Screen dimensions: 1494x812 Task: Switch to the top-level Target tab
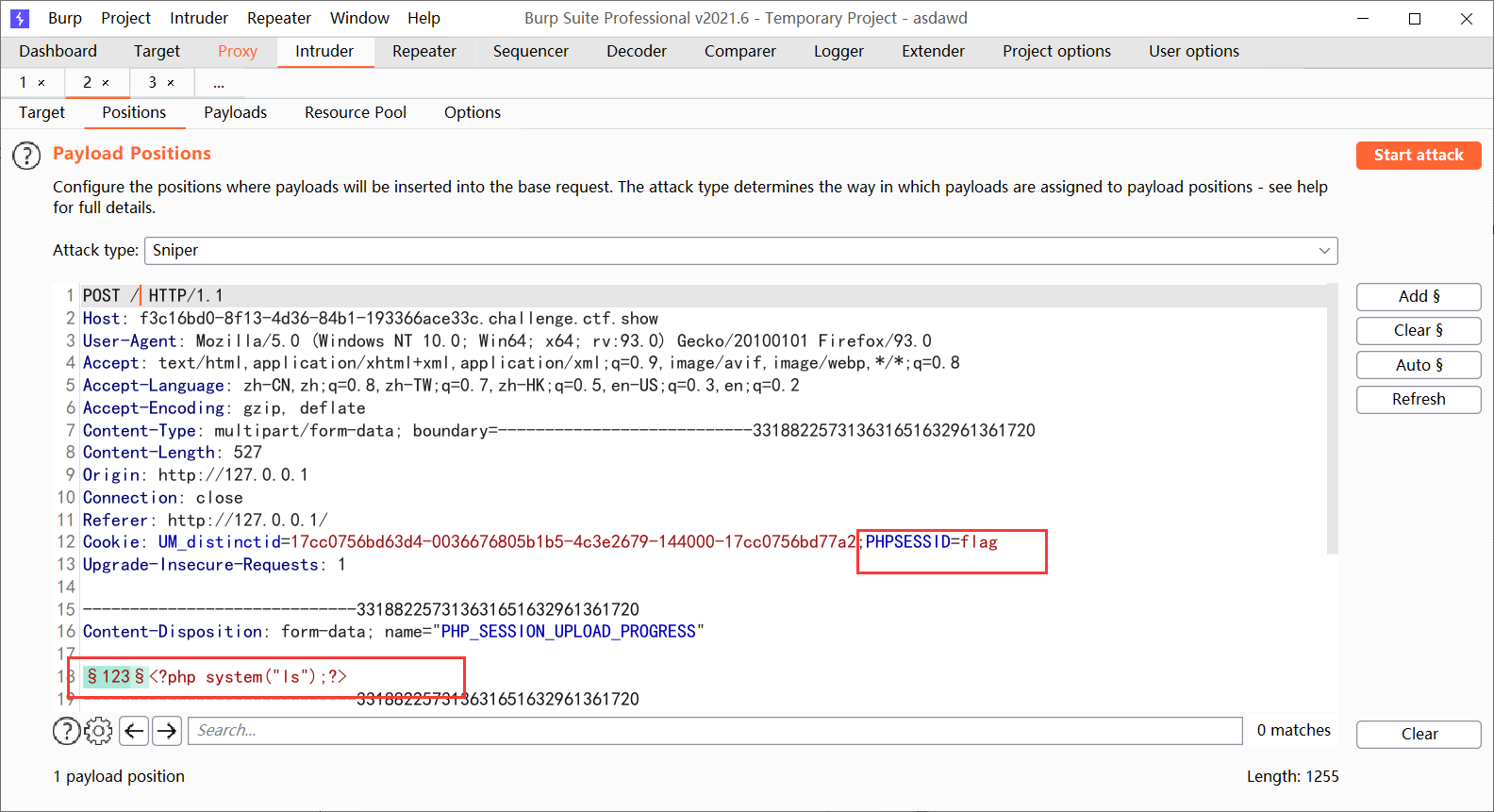[157, 51]
